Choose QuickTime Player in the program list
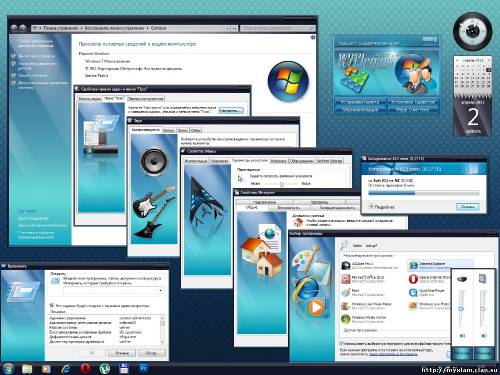 pyautogui.click(x=430, y=292)
